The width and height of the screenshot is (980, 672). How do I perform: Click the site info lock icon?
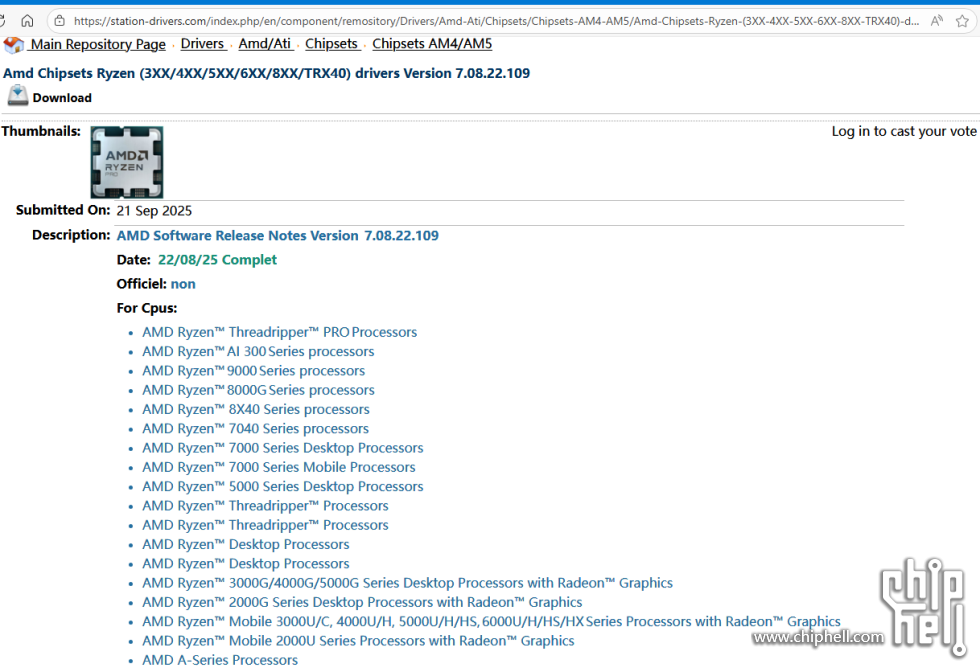(61, 20)
